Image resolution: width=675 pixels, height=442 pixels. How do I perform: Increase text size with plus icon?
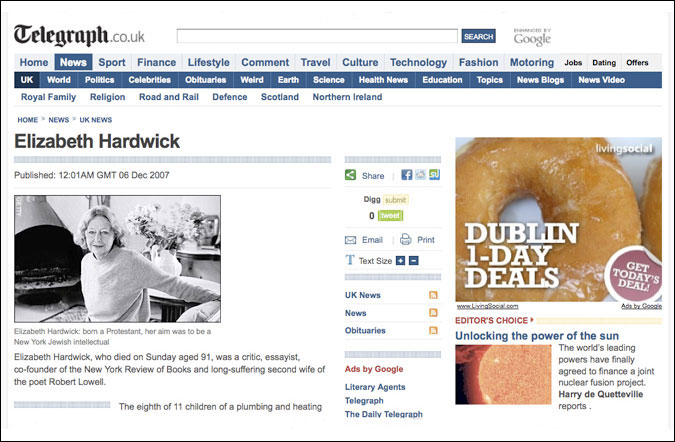pyautogui.click(x=400, y=260)
